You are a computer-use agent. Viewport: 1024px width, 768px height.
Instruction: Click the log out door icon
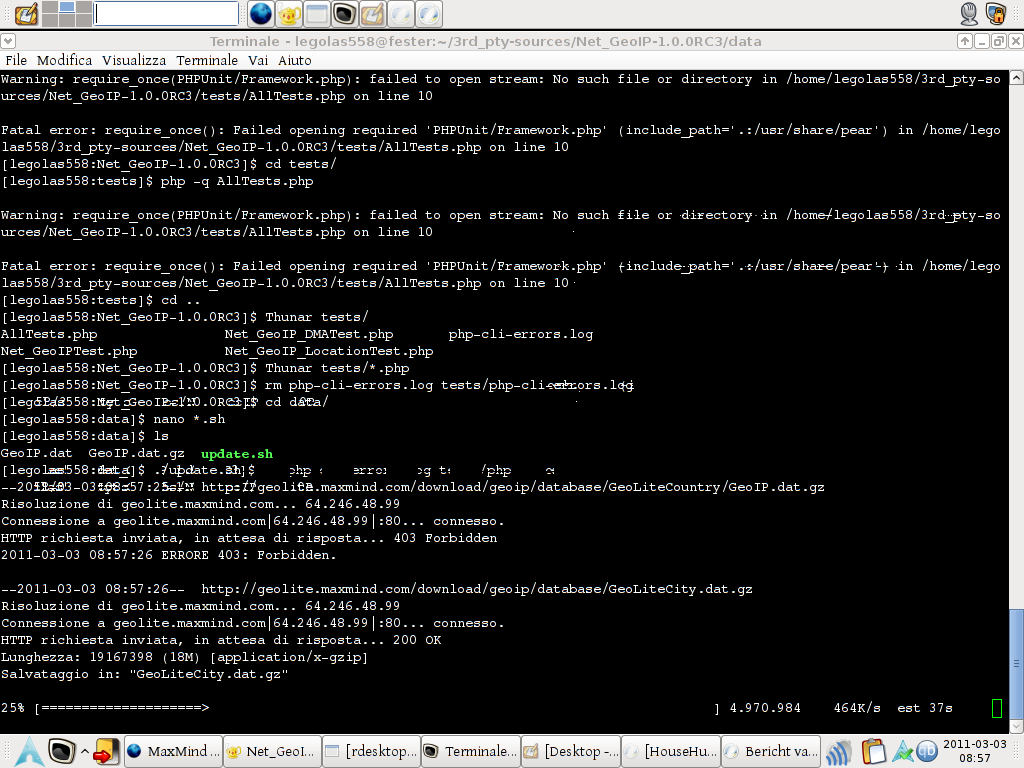tap(104, 752)
